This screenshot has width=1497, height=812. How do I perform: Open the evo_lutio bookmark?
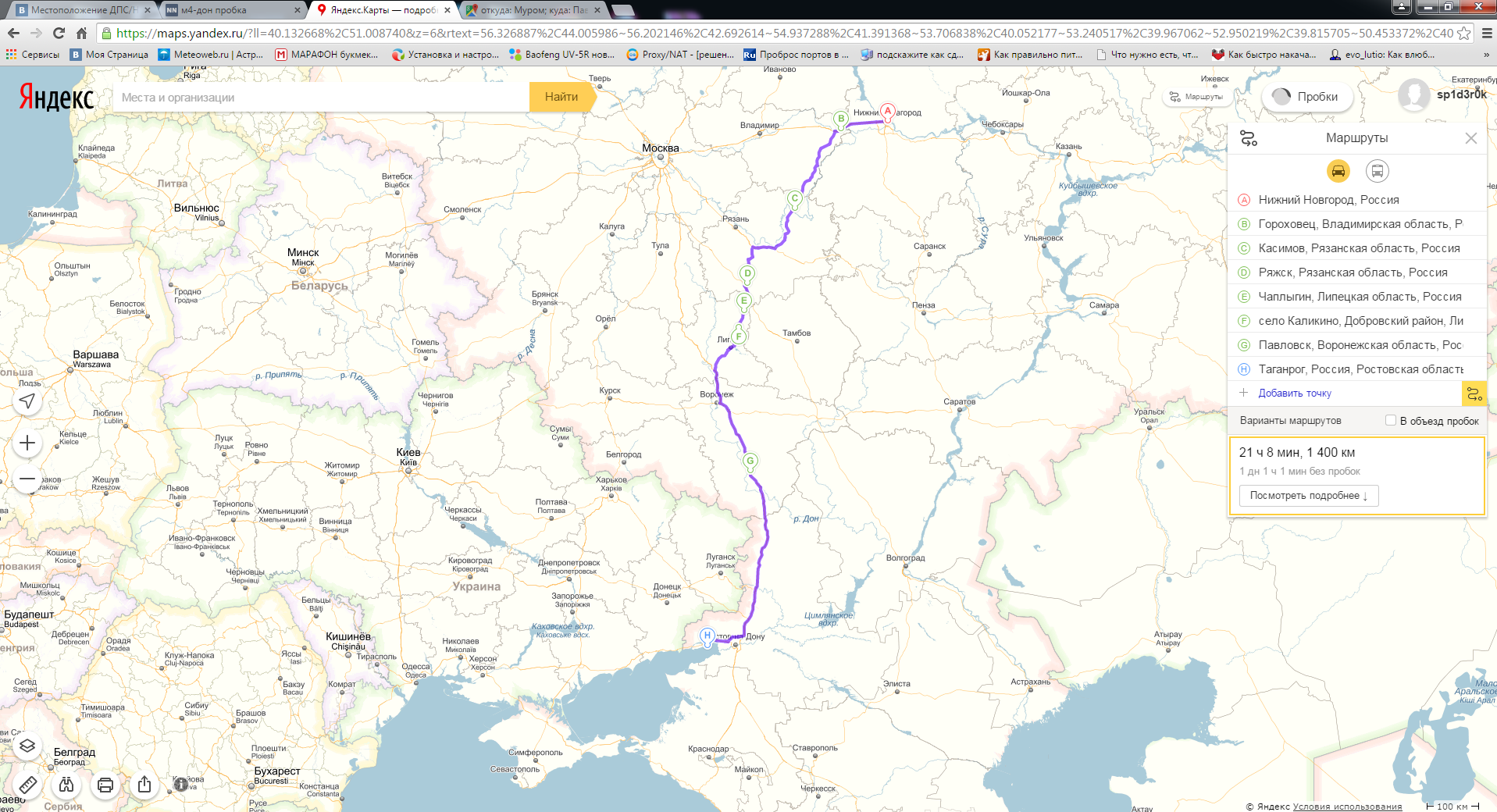(x=1382, y=55)
